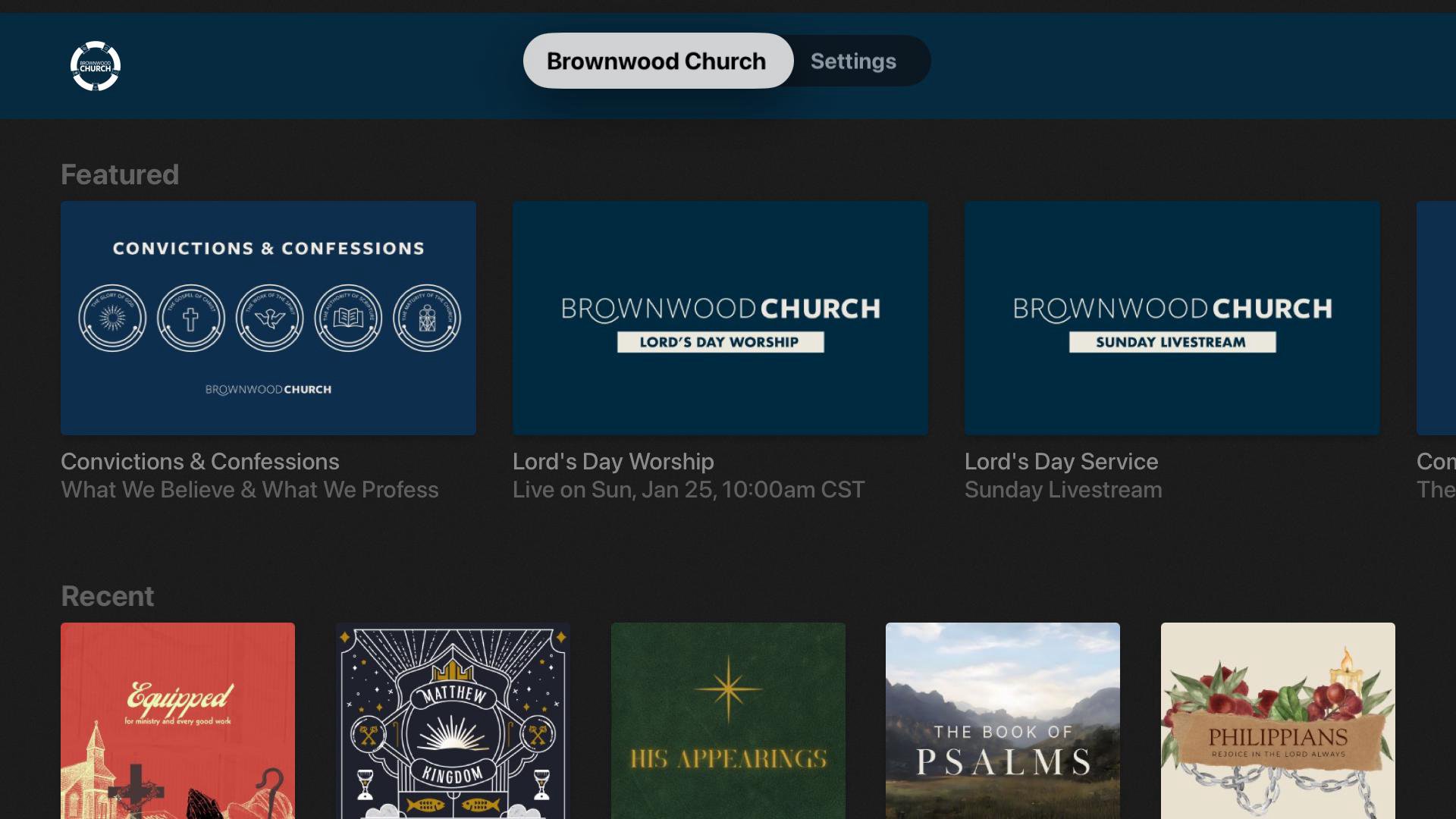This screenshot has height=819, width=1456.
Task: Click the Maturity of the Church emblem
Action: [x=427, y=318]
